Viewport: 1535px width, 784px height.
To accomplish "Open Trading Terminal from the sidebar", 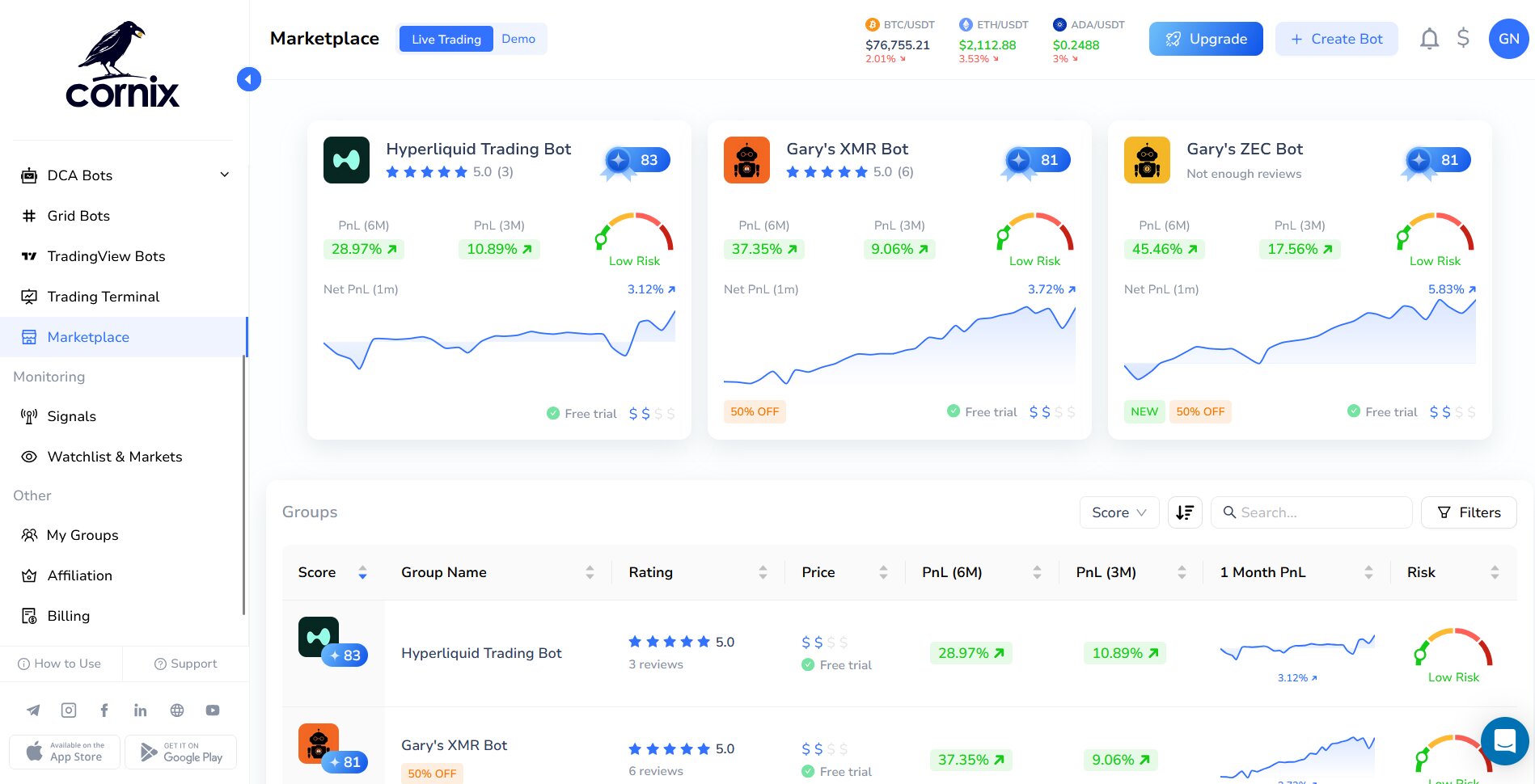I will (103, 297).
